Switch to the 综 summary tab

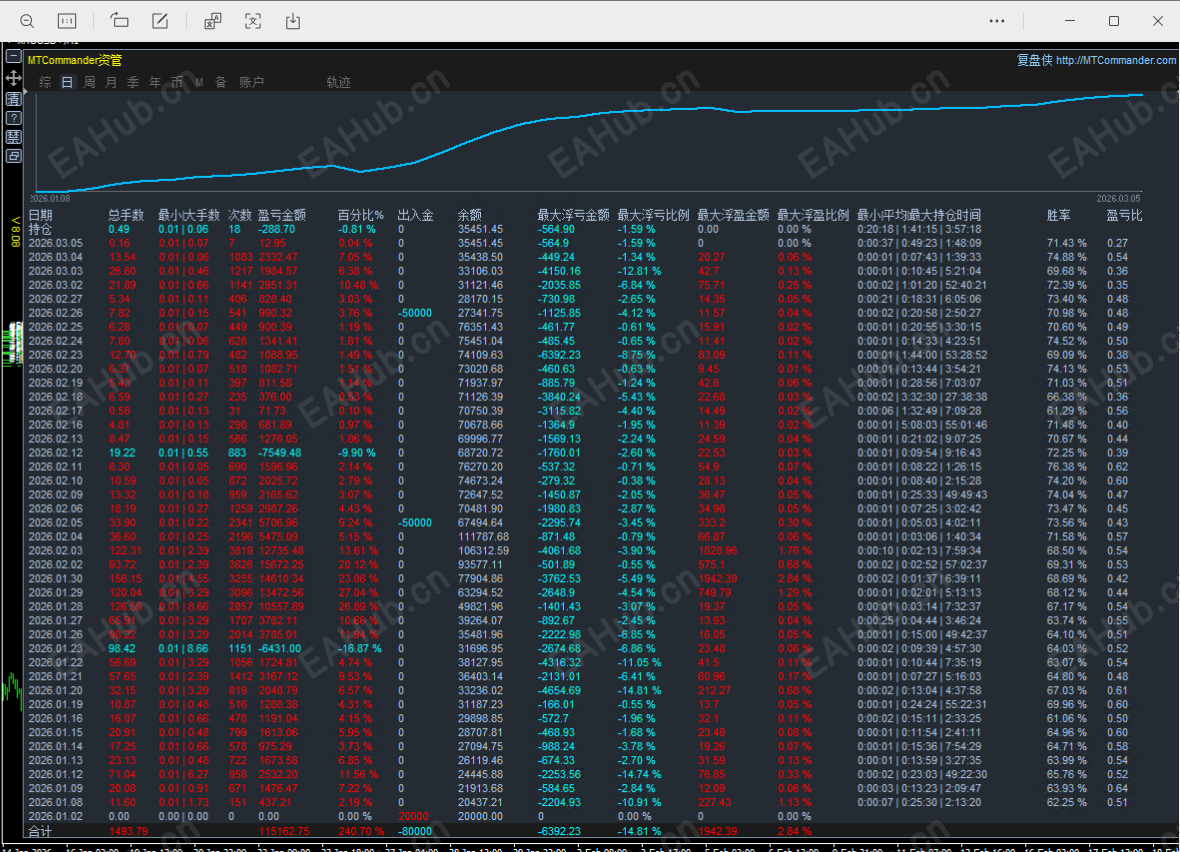tap(45, 82)
